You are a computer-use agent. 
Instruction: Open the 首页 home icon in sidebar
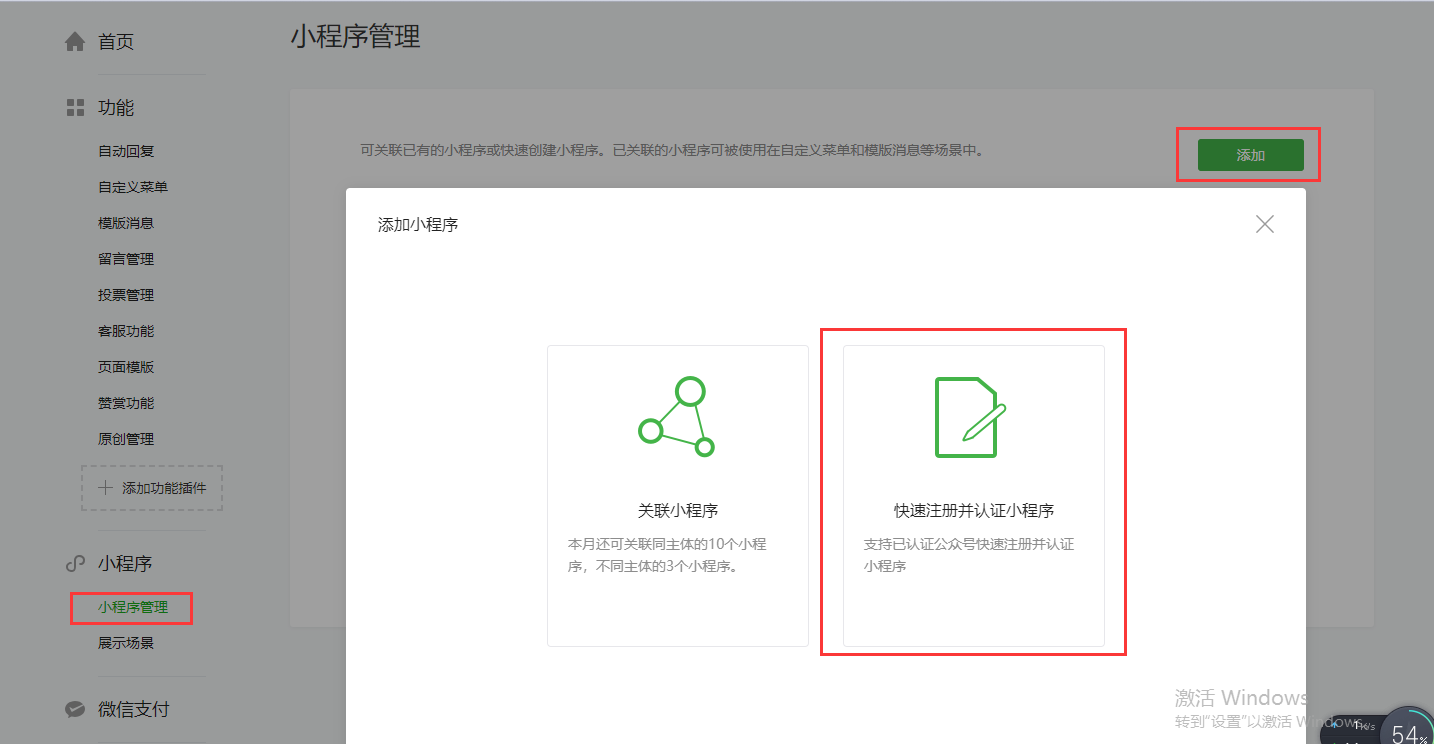[x=75, y=42]
